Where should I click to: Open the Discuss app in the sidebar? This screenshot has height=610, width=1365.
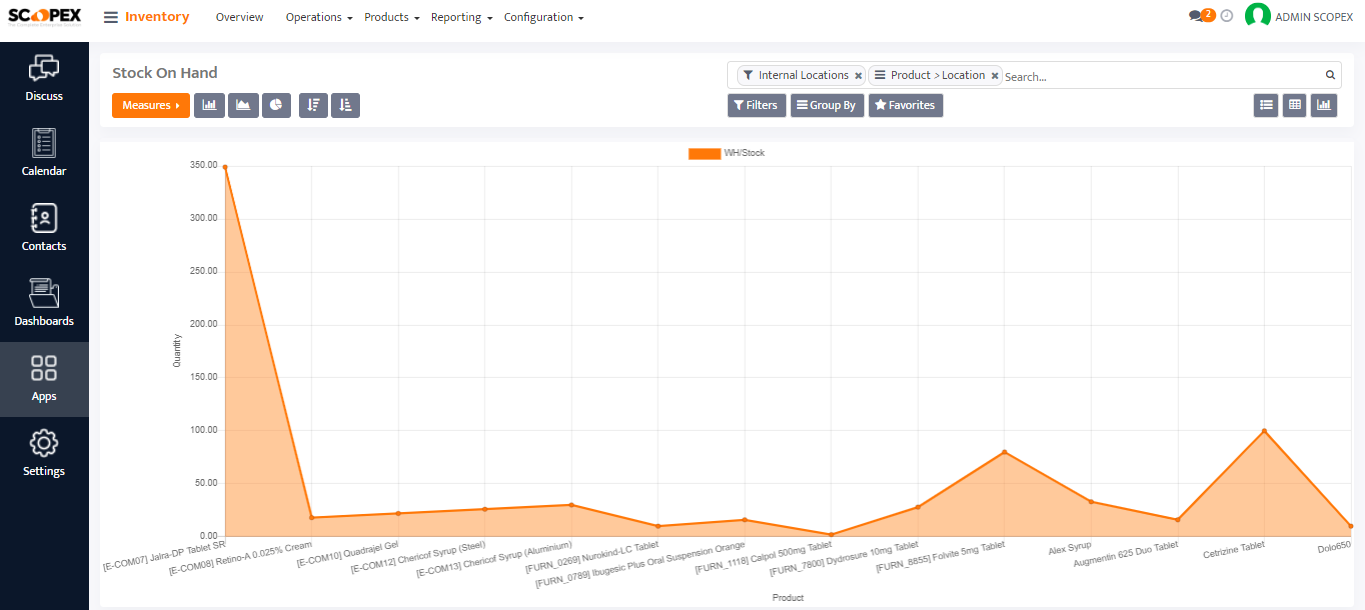coord(44,79)
